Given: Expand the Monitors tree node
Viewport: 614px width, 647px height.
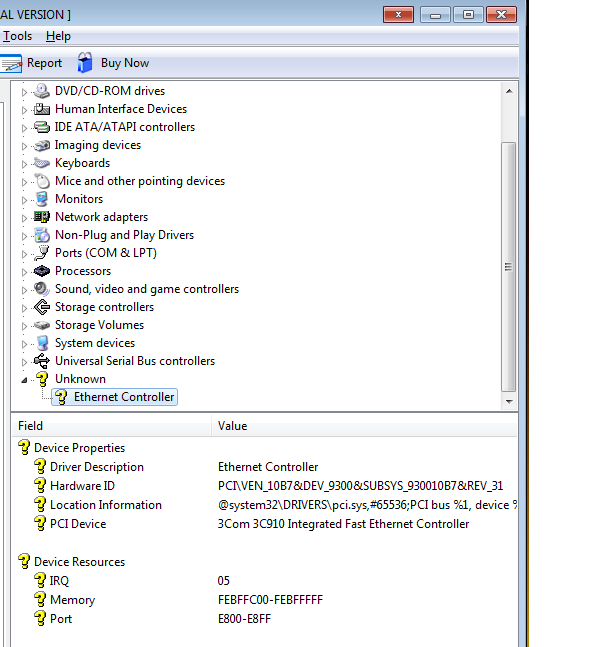Looking at the screenshot, I should pyautogui.click(x=24, y=200).
